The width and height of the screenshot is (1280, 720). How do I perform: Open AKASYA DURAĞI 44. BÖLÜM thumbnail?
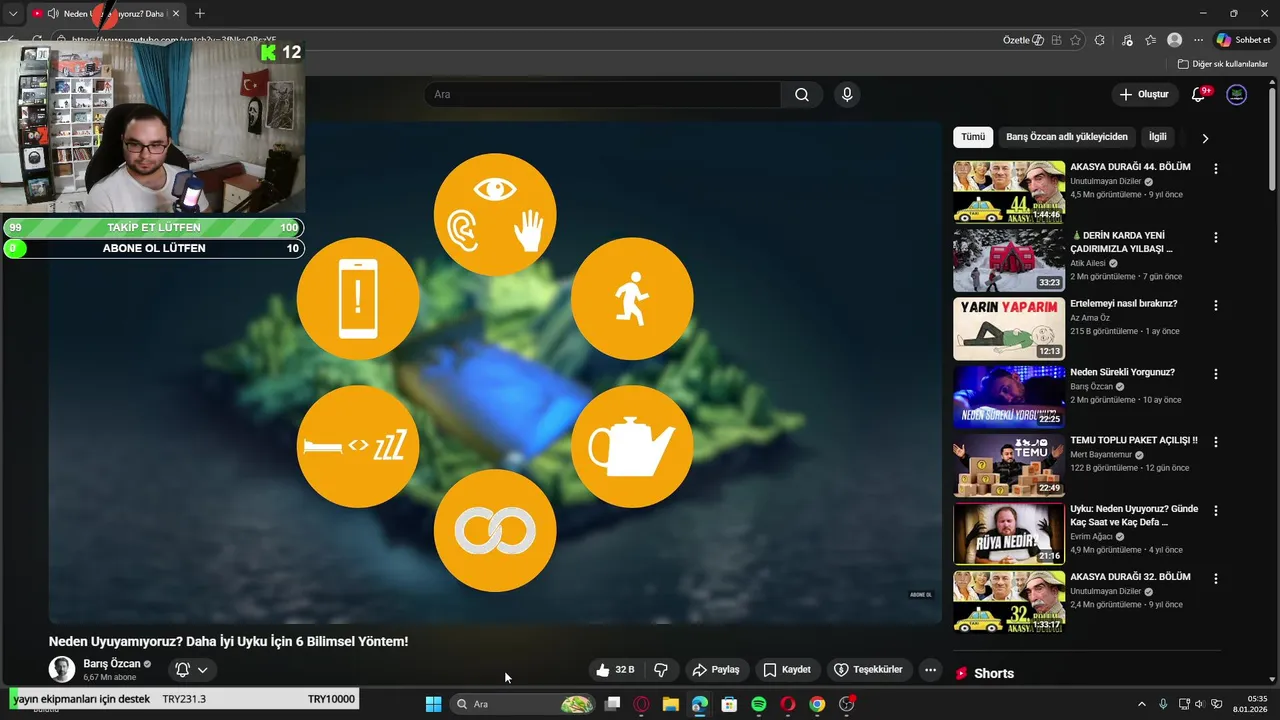(1008, 192)
